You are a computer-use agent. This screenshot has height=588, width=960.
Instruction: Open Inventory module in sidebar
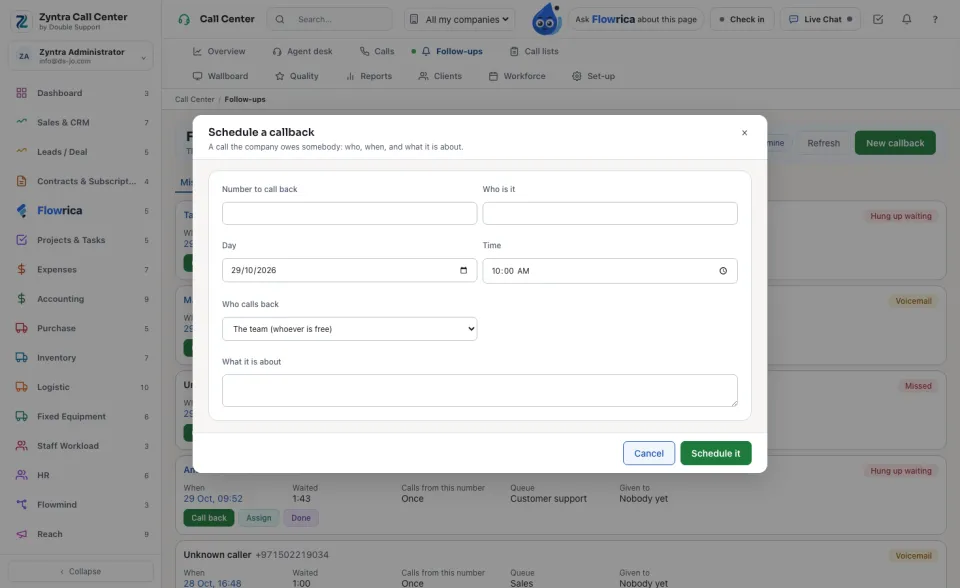[x=81, y=358]
